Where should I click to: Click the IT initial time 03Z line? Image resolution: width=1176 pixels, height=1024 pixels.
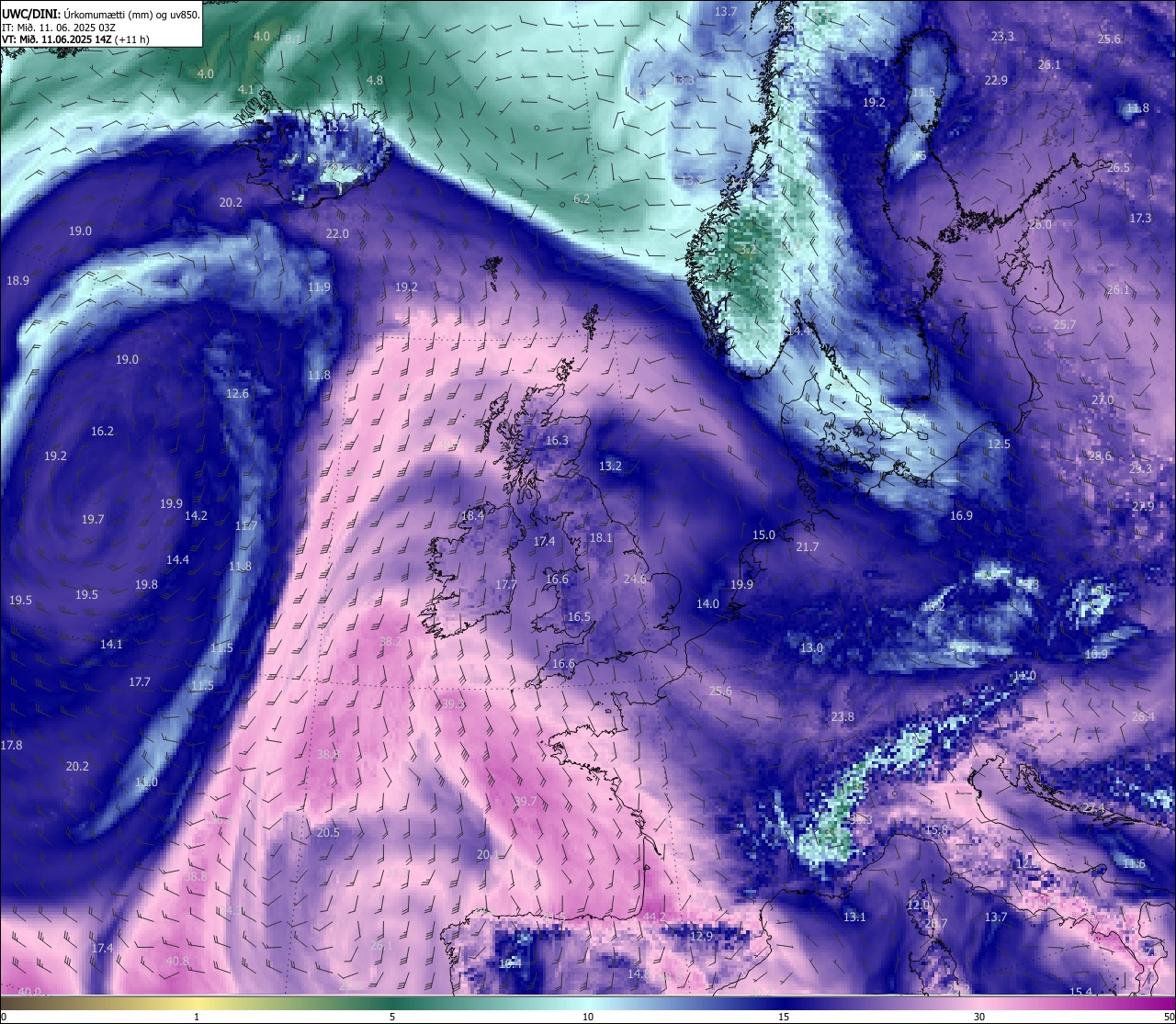59,28
